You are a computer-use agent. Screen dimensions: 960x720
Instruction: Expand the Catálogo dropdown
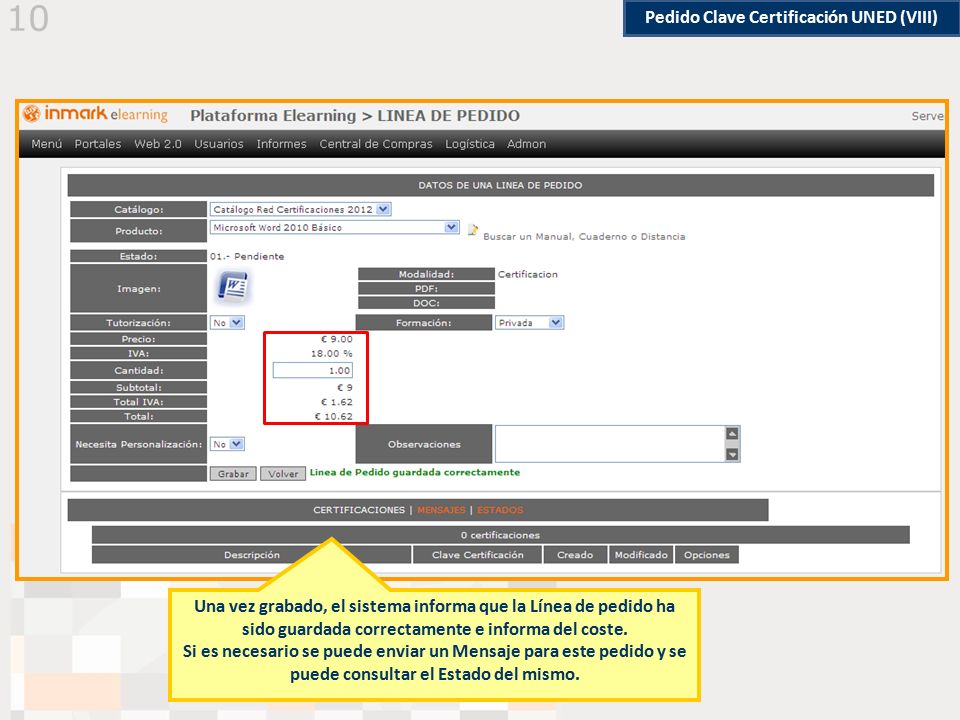383,209
